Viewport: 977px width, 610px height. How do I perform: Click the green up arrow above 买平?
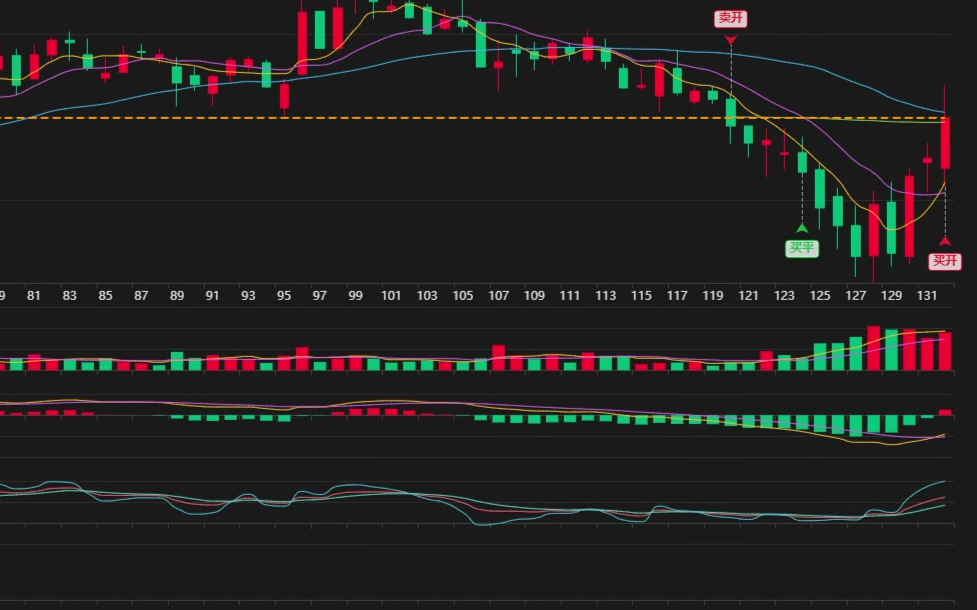click(802, 228)
